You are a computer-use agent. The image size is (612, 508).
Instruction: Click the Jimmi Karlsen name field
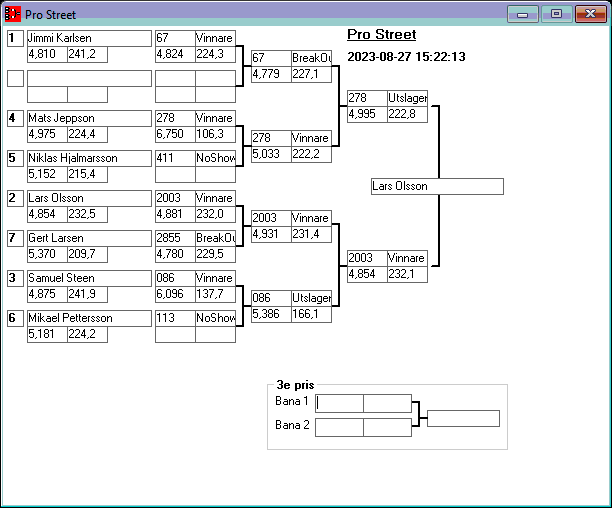point(88,38)
